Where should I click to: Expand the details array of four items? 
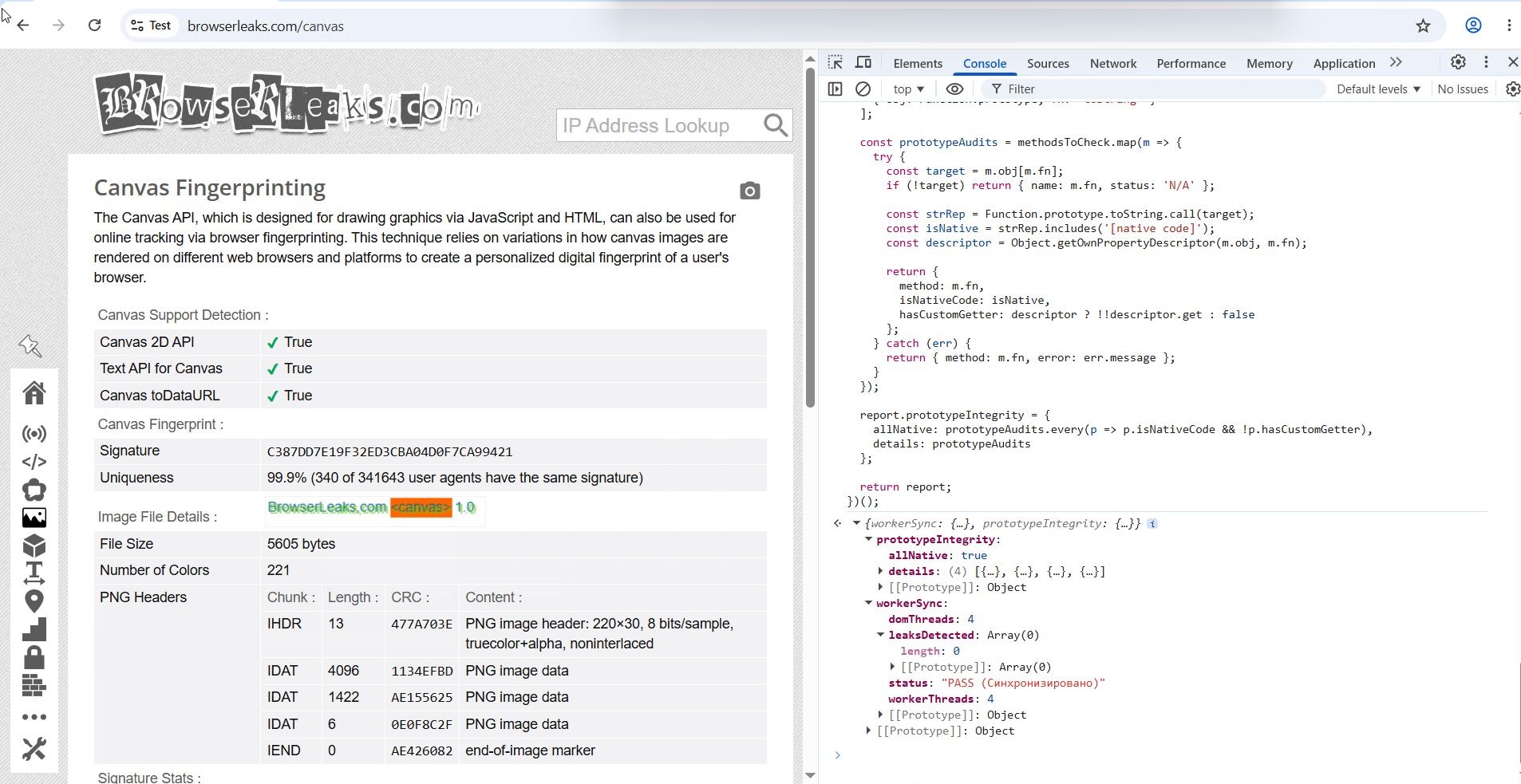[881, 571]
